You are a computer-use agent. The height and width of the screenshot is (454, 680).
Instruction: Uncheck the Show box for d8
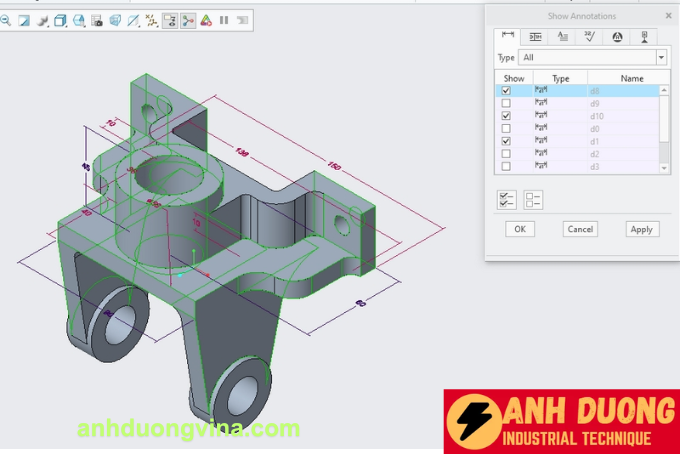coord(506,91)
